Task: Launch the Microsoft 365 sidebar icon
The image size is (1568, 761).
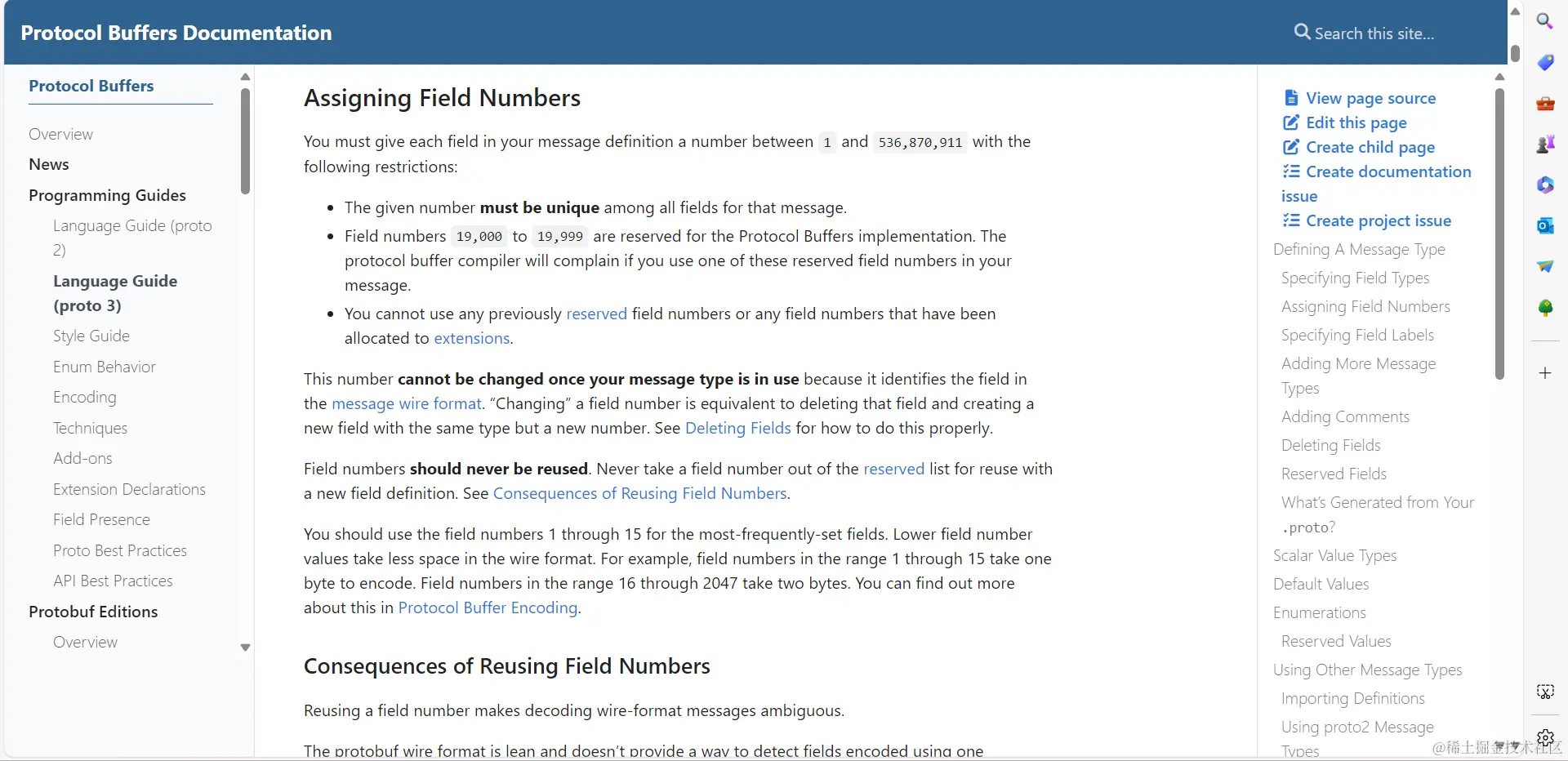Action: [1544, 185]
